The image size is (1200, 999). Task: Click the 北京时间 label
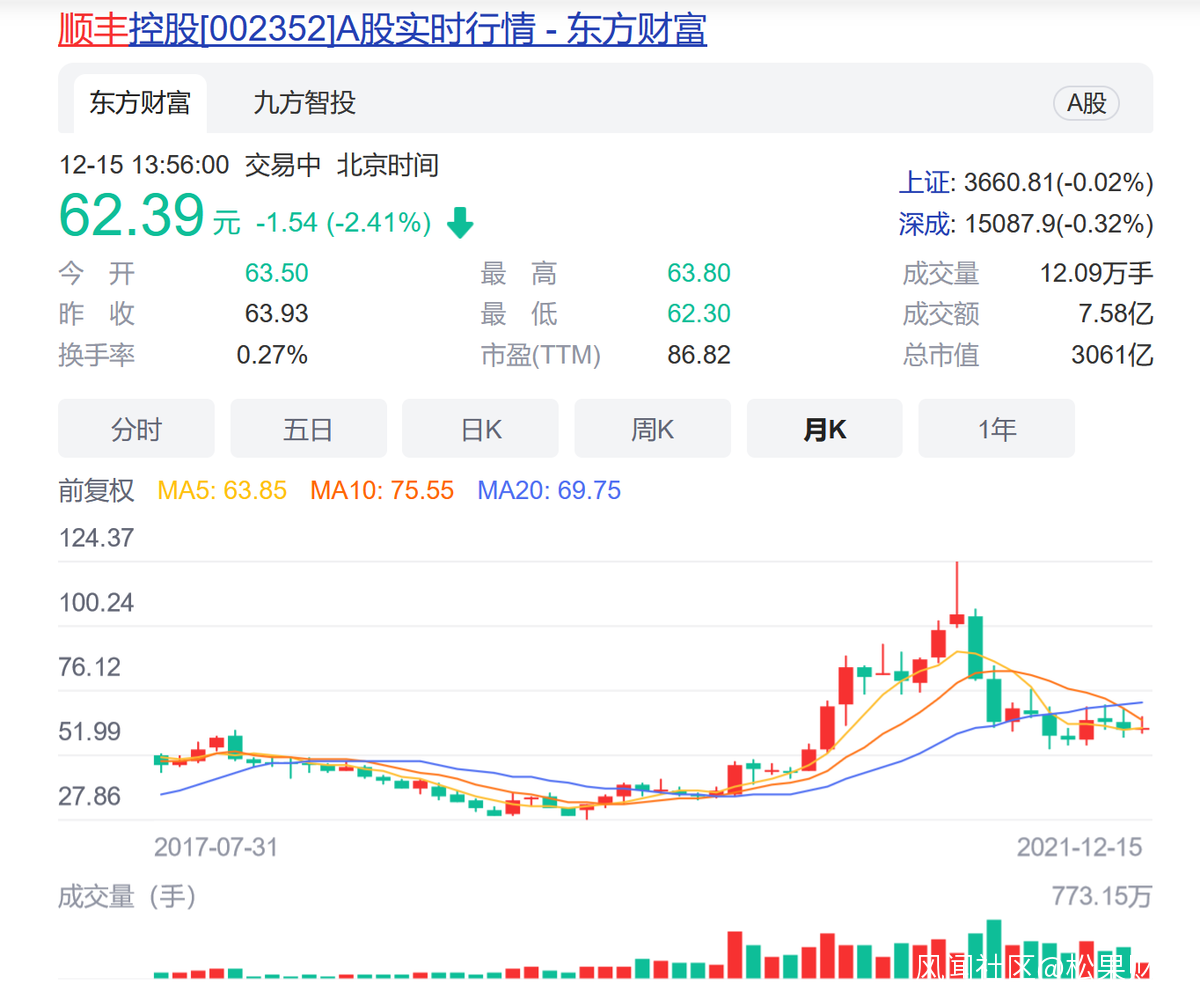coord(388,165)
